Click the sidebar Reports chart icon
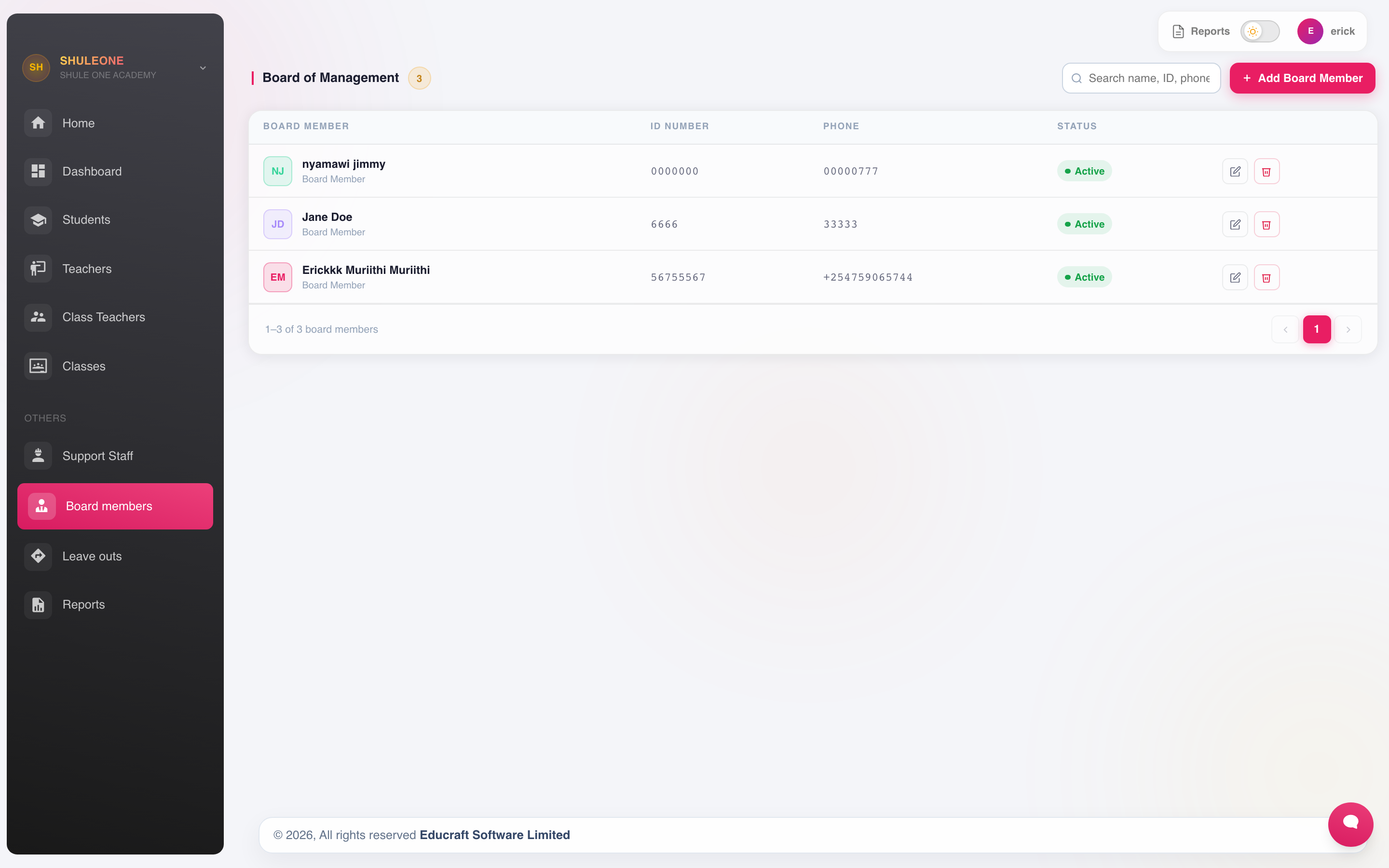The width and height of the screenshot is (1389, 868). (38, 605)
